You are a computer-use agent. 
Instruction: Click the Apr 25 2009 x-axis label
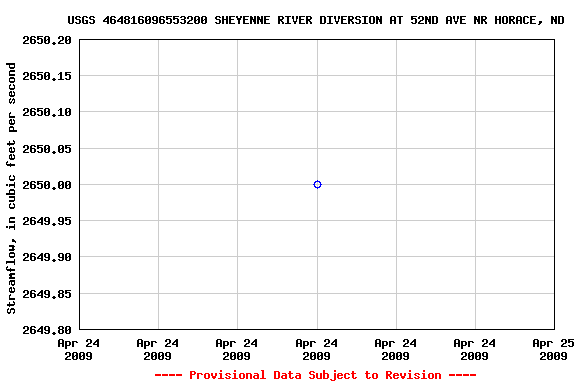click(x=553, y=349)
